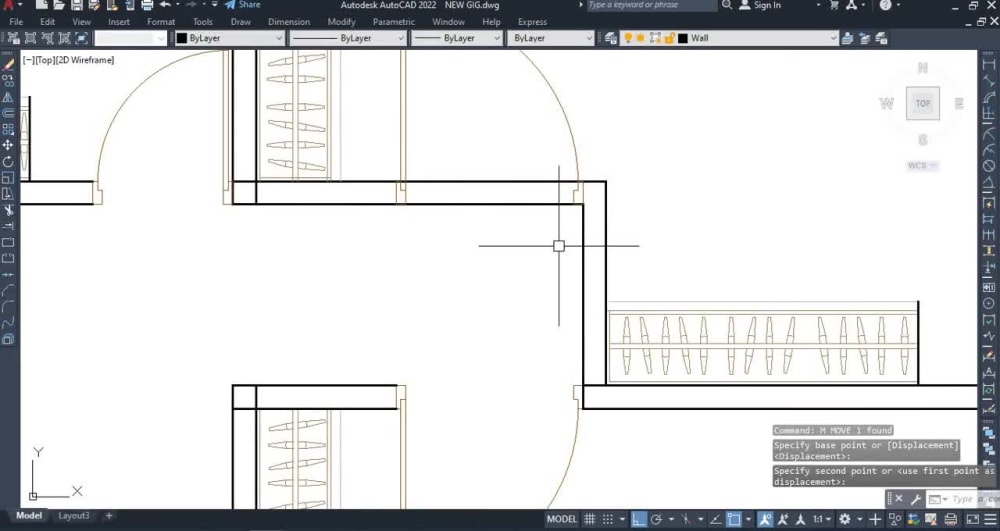The image size is (1000, 531).
Task: Add a new layout with plus tab
Action: [x=108, y=516]
